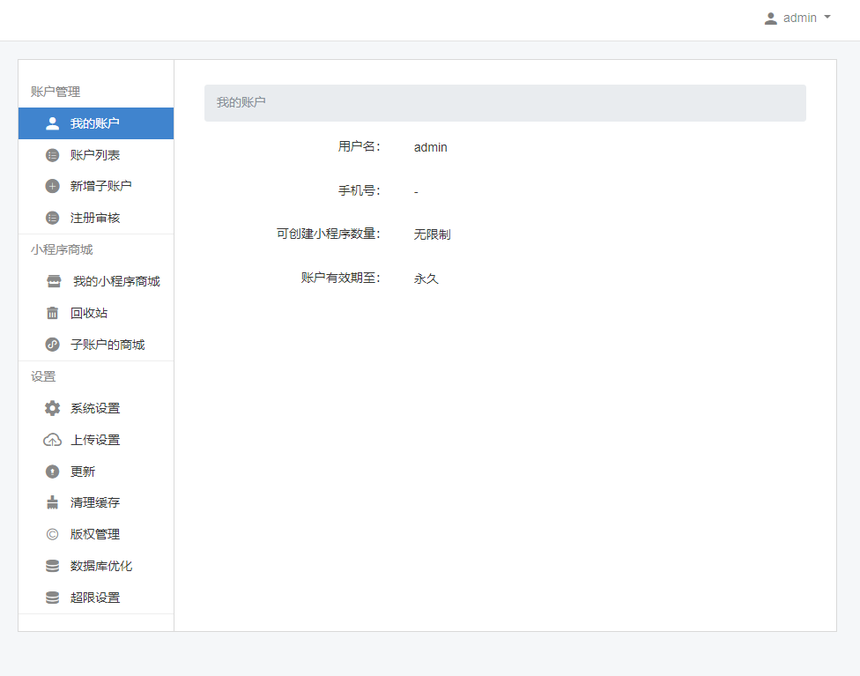Click the alert icon beside 更新
The image size is (860, 676).
53,471
